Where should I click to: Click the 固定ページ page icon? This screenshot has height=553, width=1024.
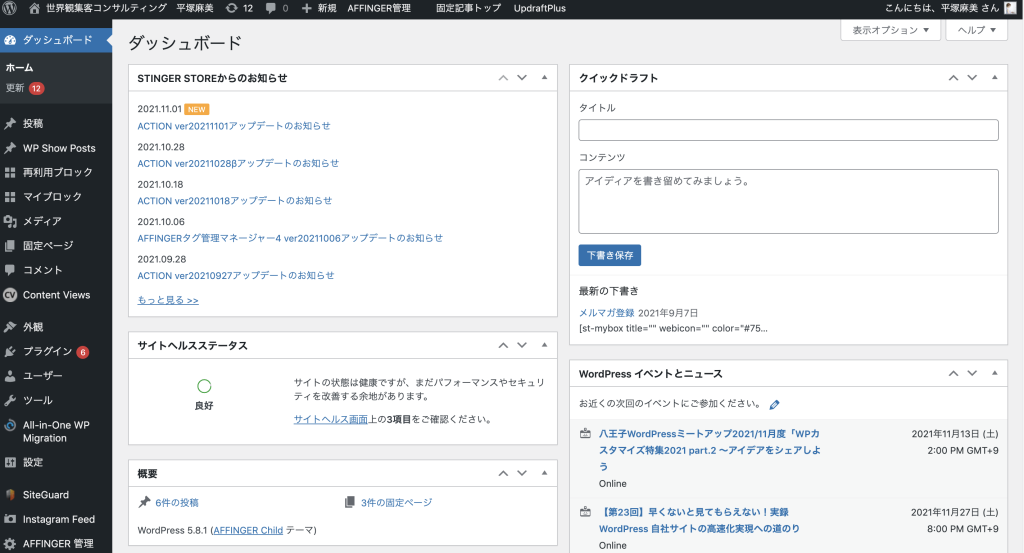point(10,245)
